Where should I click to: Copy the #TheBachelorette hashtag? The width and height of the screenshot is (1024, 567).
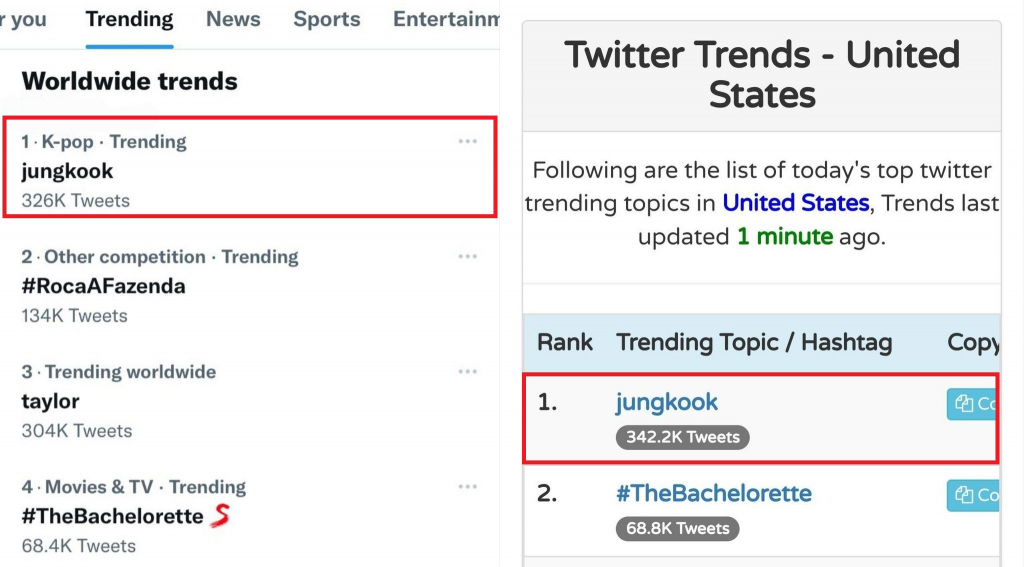coord(973,495)
